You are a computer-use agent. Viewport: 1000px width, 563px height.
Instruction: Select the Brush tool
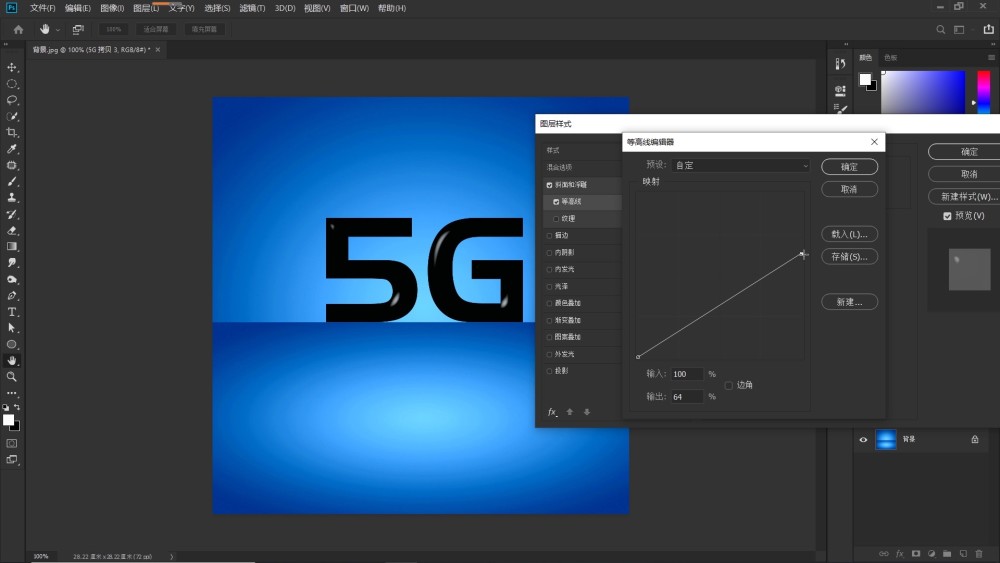click(11, 181)
